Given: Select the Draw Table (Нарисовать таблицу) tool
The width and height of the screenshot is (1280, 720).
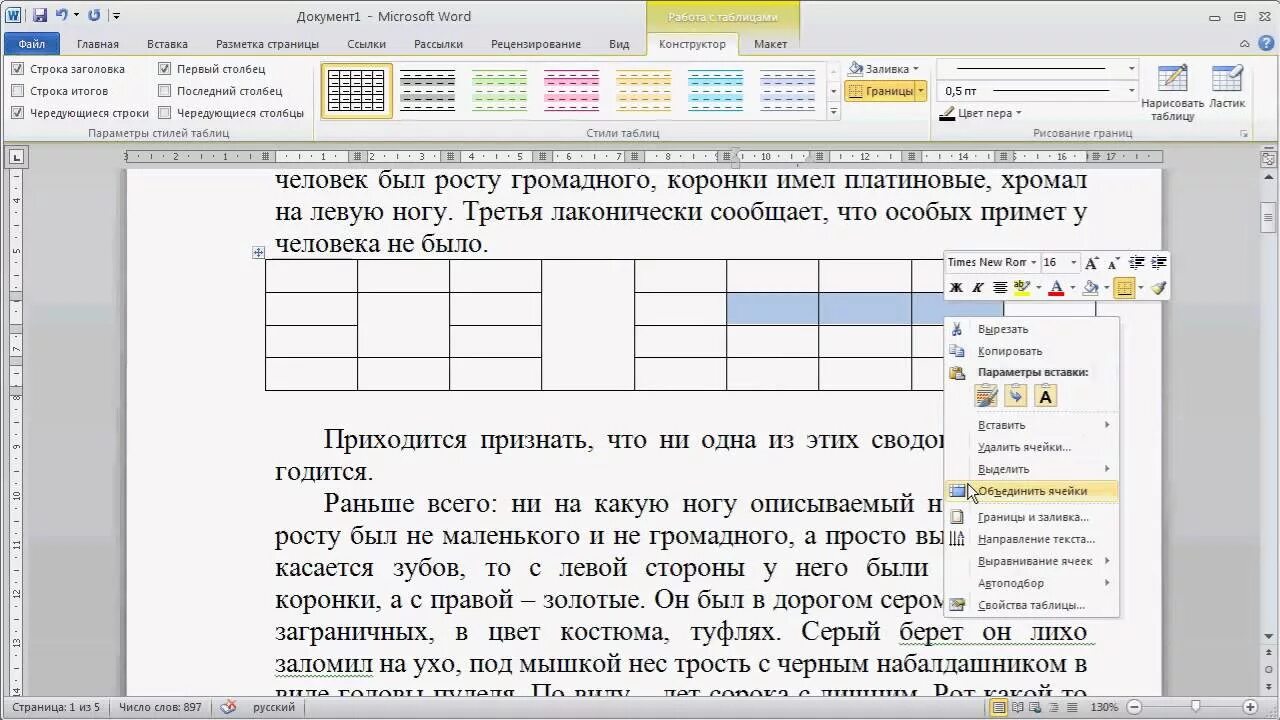Looking at the screenshot, I should (1172, 93).
